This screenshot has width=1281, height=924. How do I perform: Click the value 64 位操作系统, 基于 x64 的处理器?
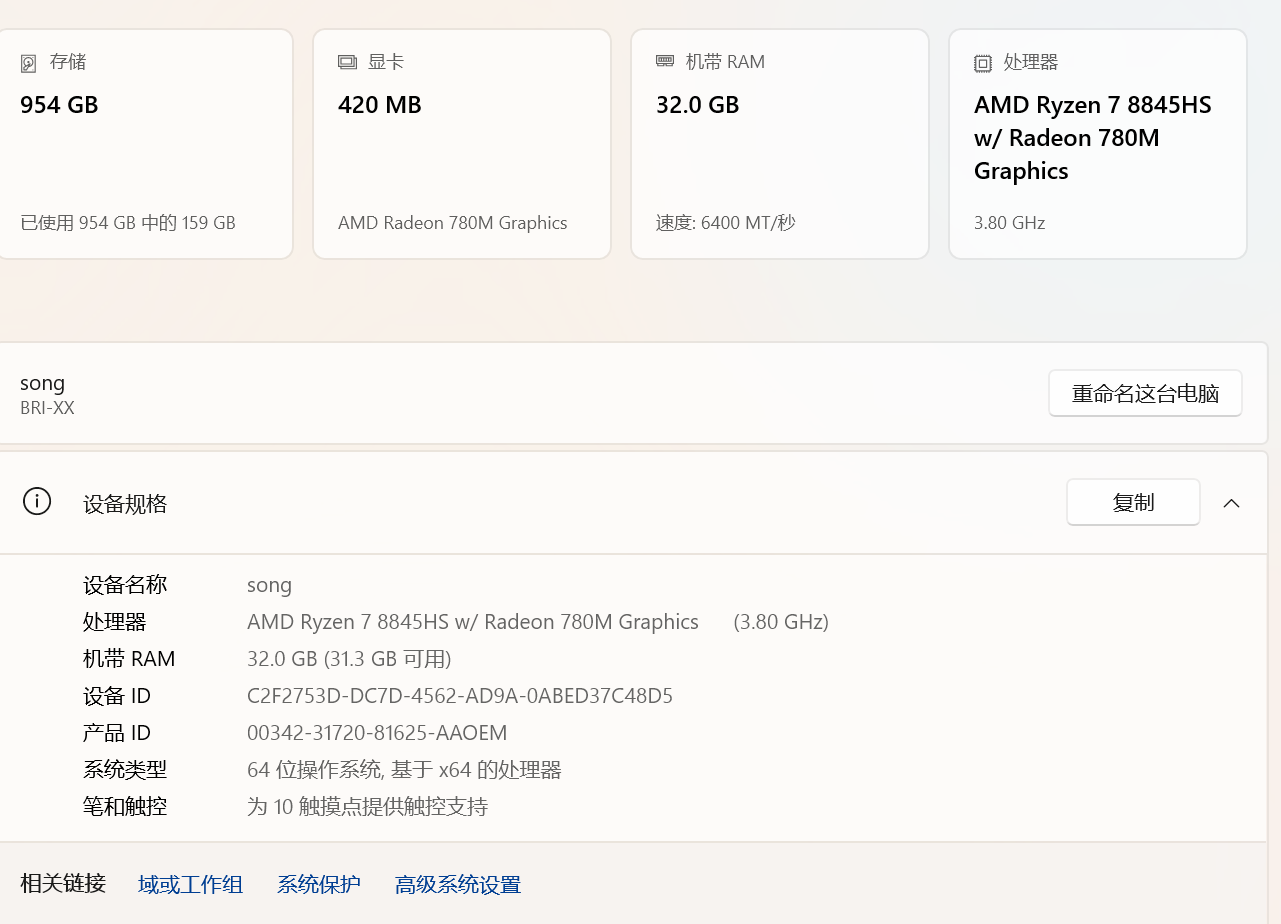pyautogui.click(x=404, y=770)
